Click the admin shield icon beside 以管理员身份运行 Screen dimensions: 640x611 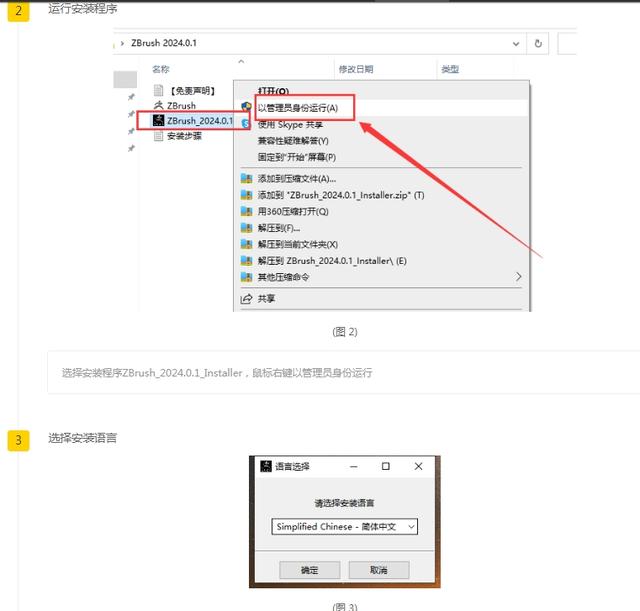tap(246, 107)
